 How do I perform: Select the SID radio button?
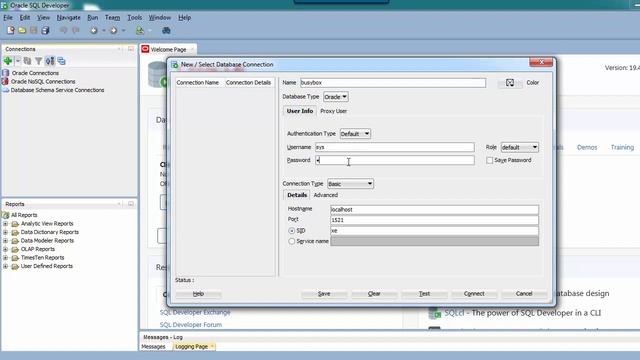click(x=291, y=231)
